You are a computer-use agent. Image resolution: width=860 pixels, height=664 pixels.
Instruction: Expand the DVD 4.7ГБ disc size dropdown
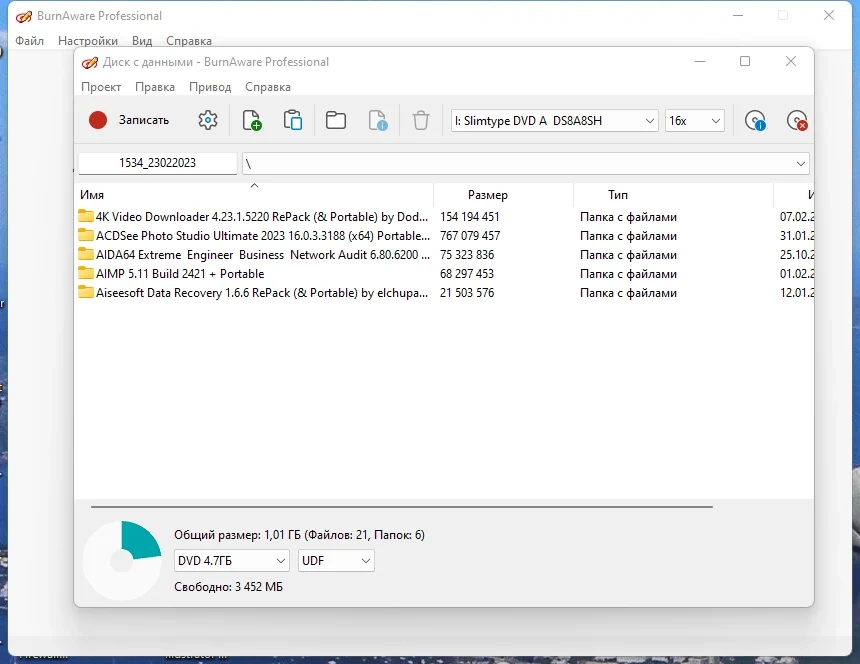pyautogui.click(x=231, y=560)
